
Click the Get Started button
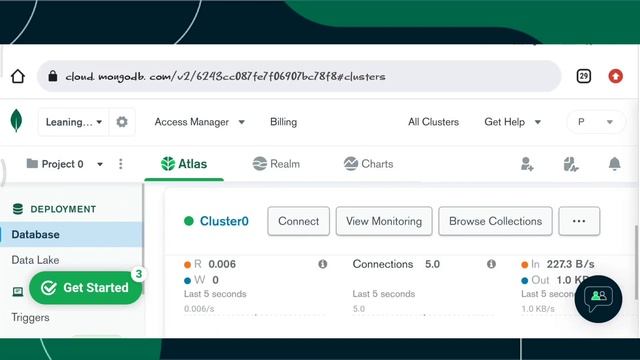(x=86, y=288)
